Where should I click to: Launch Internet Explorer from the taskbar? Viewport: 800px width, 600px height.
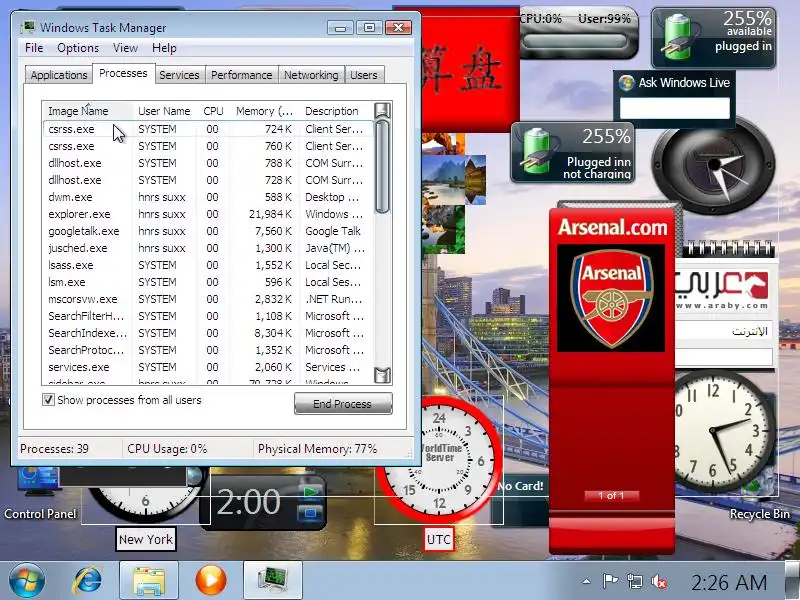[x=87, y=581]
